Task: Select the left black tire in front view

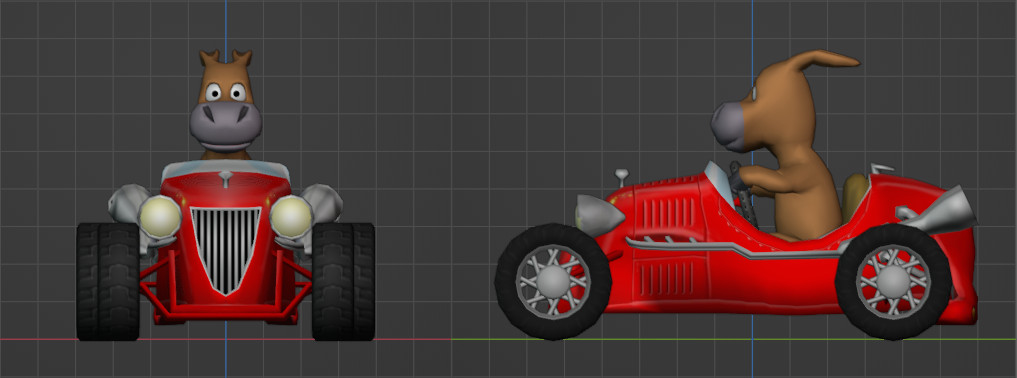Action: [108, 281]
